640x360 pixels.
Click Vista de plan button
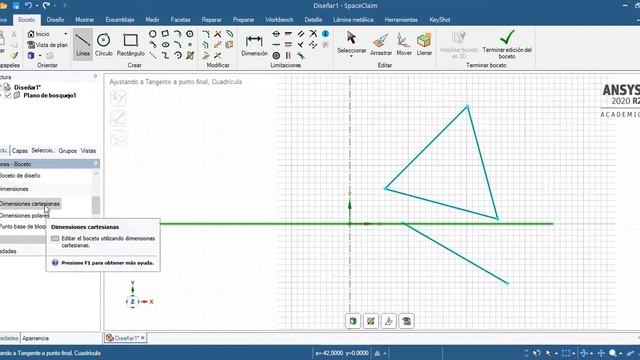pos(47,45)
